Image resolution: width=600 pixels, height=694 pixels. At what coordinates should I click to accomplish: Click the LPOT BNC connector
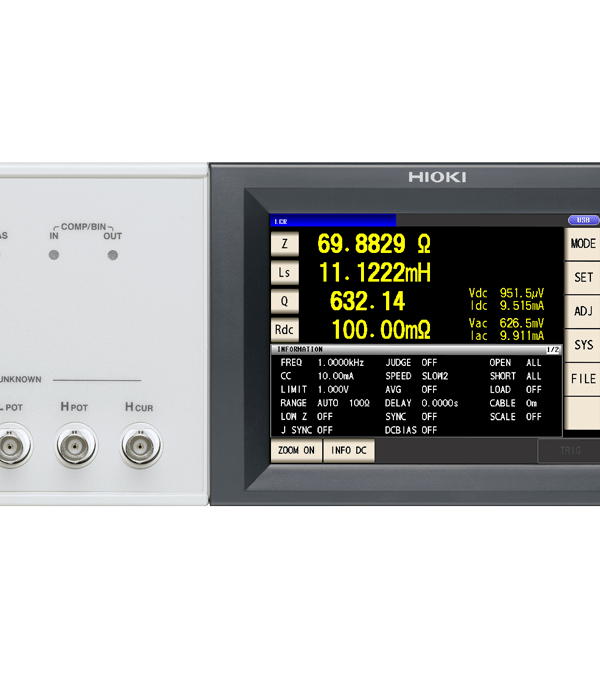pyautogui.click(x=12, y=446)
